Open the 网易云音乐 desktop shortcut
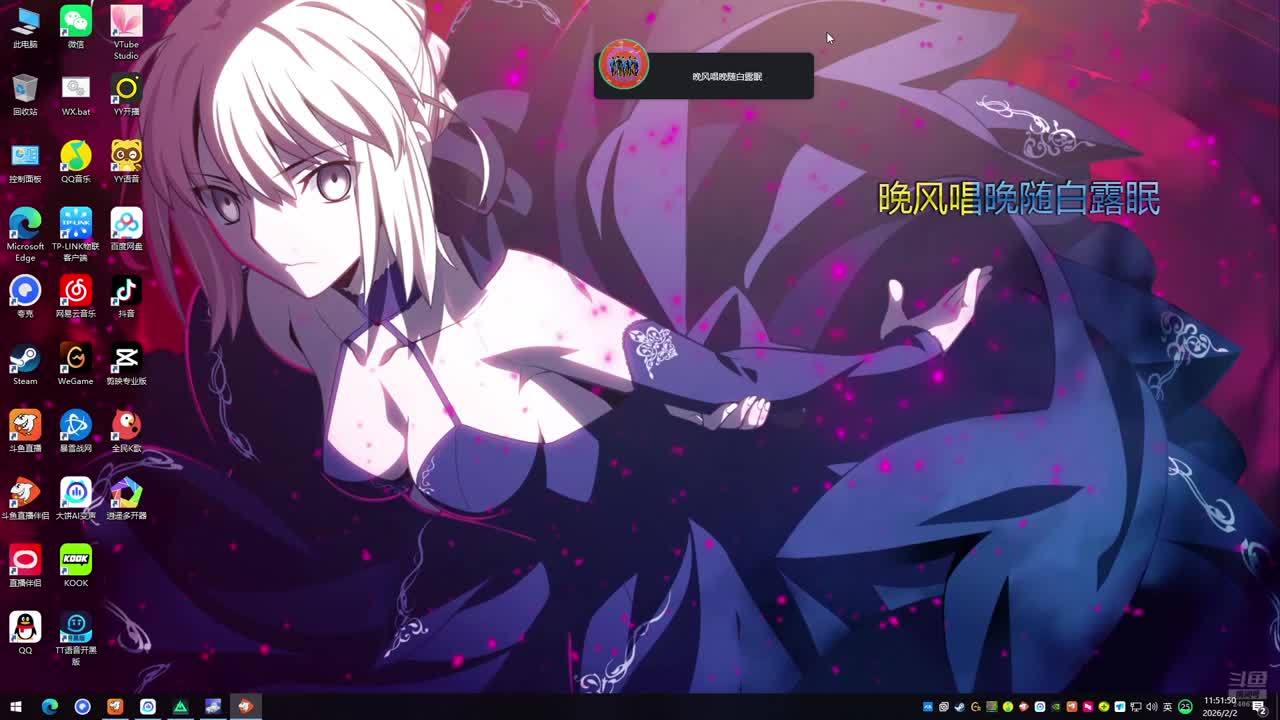This screenshot has height=720, width=1280. pyautogui.click(x=75, y=292)
